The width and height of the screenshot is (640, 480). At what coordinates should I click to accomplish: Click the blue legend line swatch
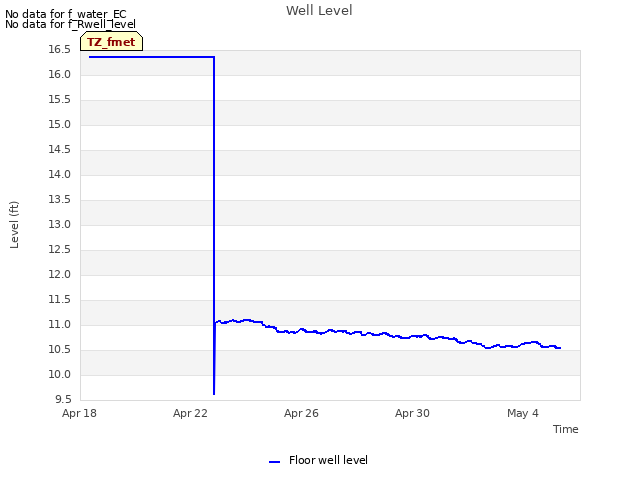[x=274, y=462]
